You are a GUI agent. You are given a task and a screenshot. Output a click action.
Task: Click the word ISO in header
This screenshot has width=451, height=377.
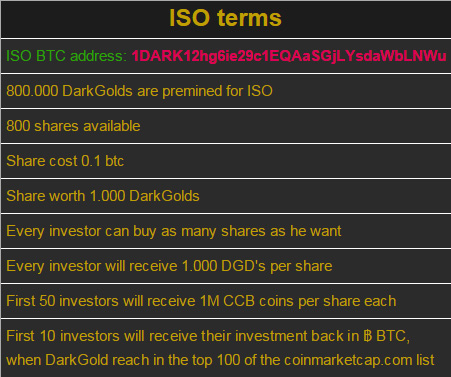[x=190, y=18]
